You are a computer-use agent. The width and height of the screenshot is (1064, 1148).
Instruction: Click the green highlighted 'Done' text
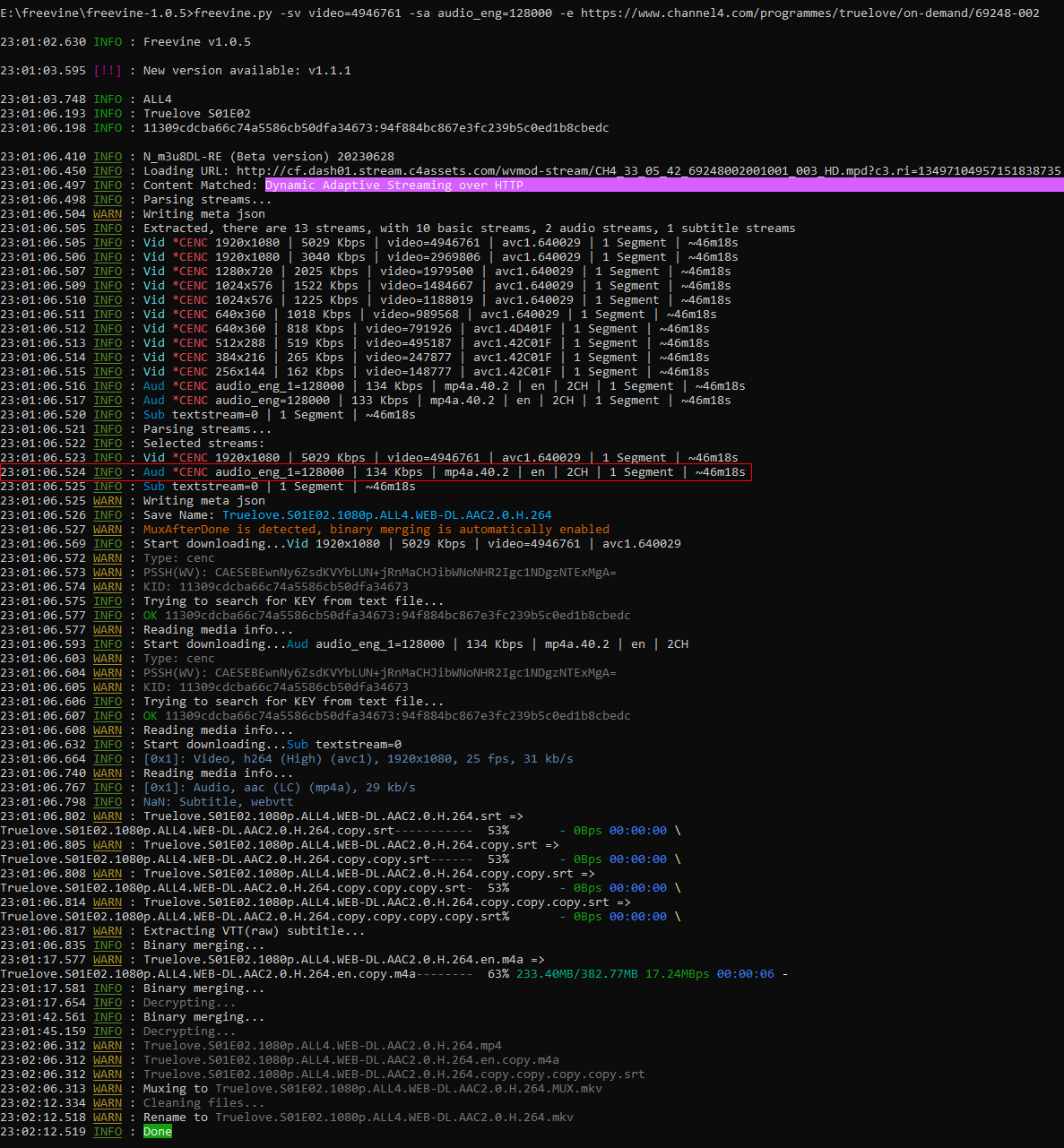158,1132
